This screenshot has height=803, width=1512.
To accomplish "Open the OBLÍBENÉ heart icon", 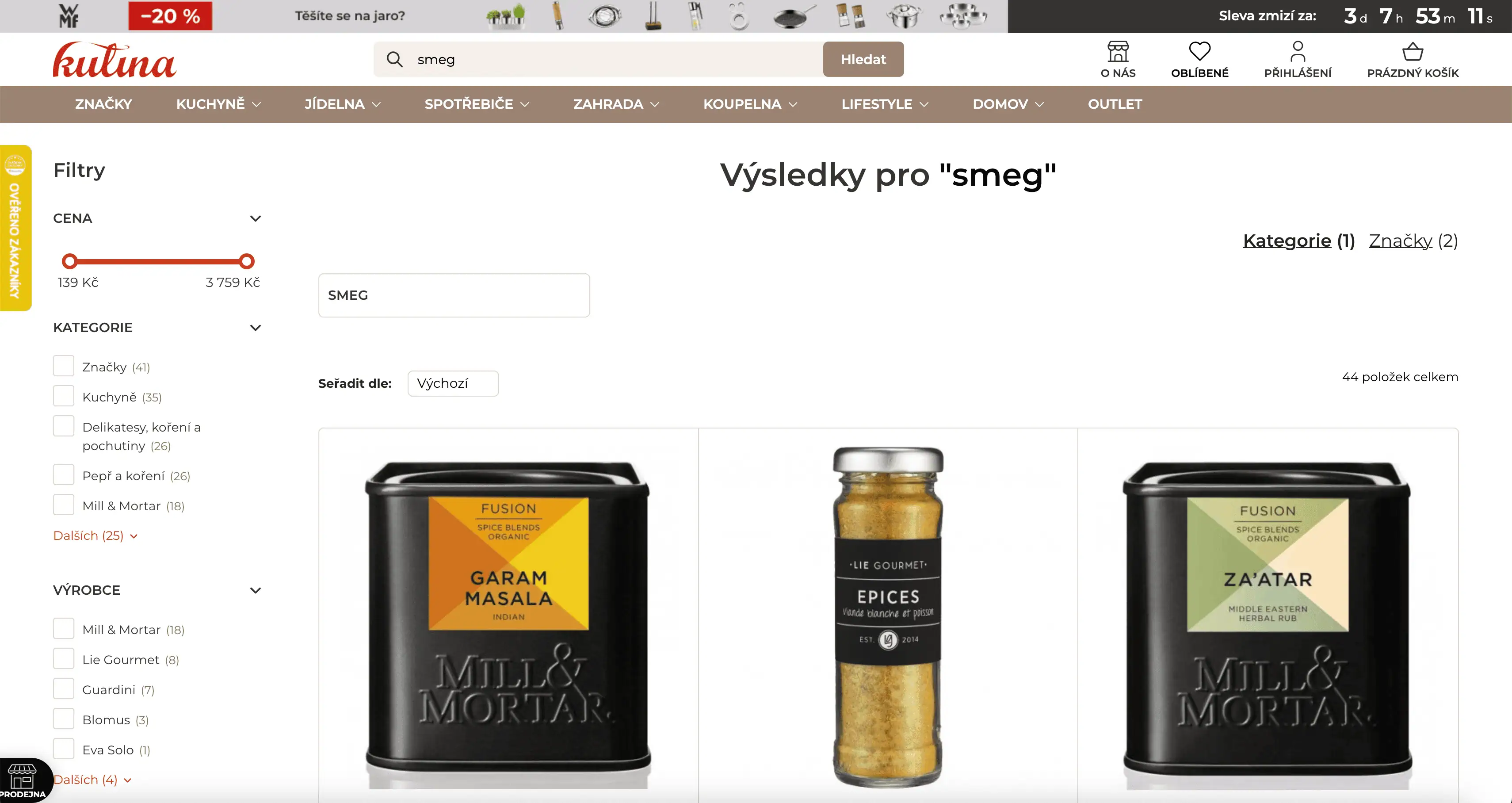I will coord(1199,52).
